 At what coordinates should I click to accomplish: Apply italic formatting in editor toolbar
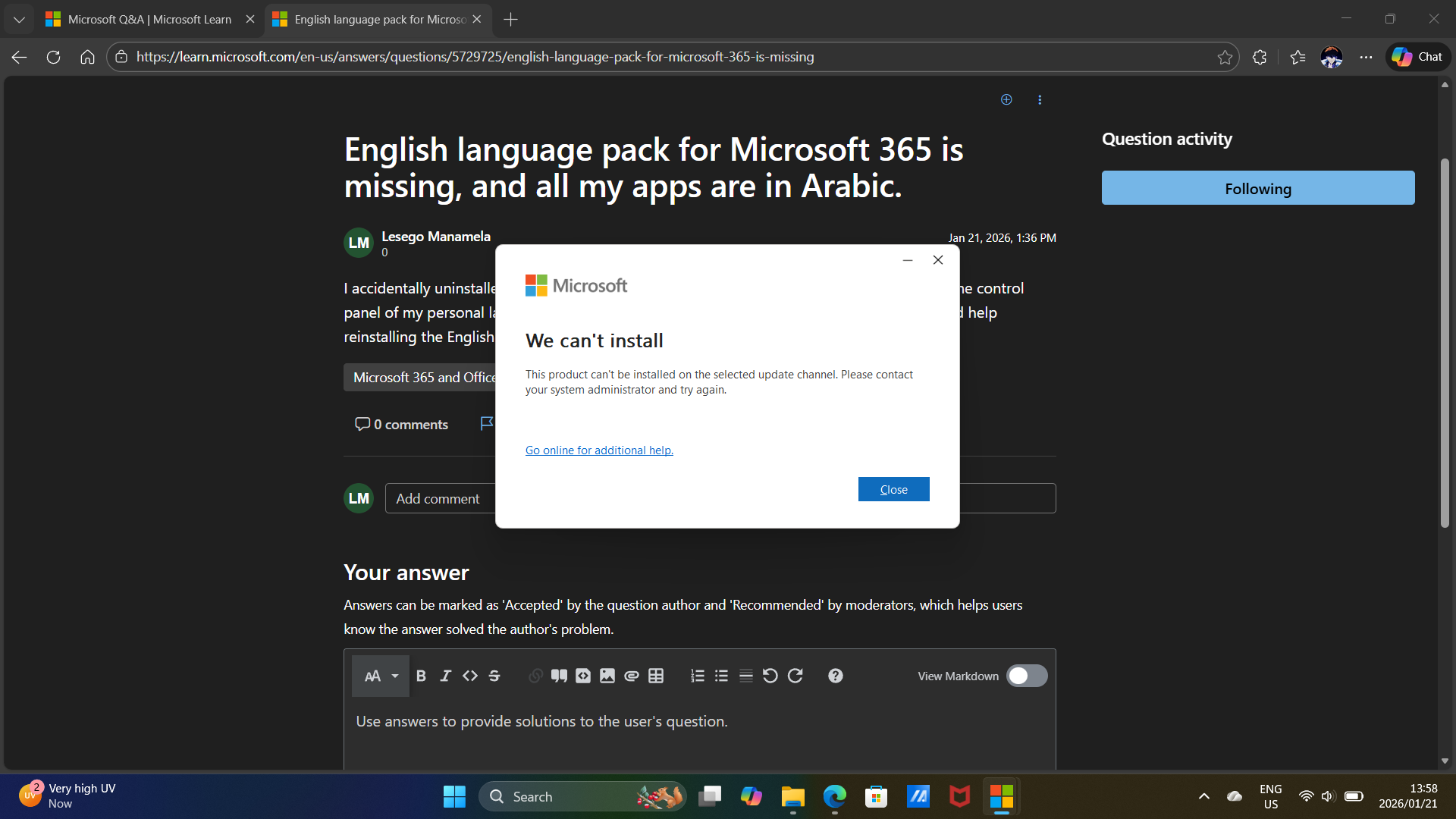tap(445, 676)
